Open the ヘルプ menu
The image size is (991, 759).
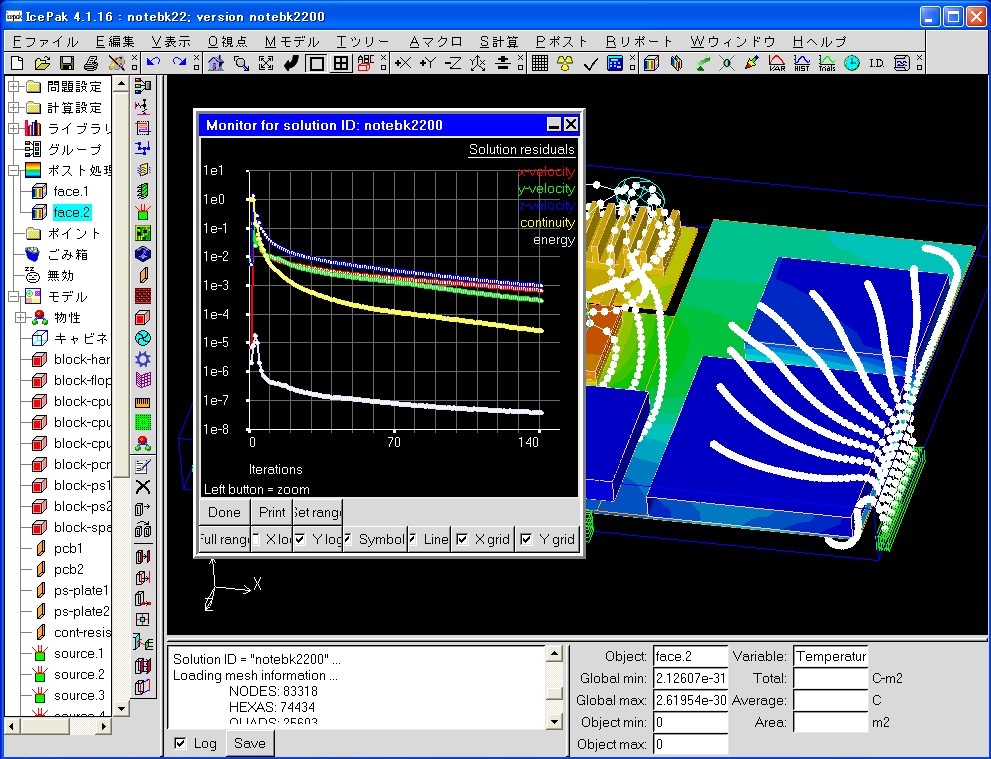pos(819,42)
